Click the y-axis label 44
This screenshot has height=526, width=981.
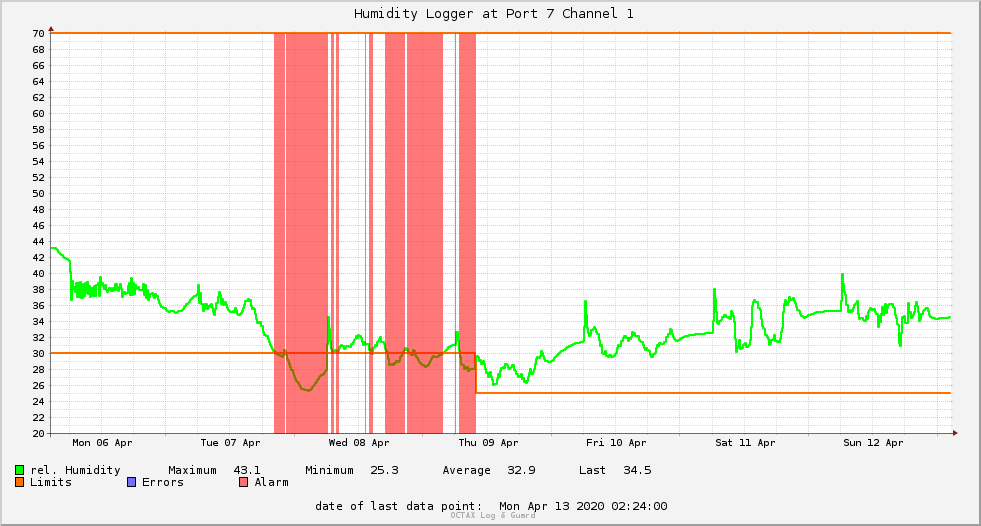tap(39, 242)
